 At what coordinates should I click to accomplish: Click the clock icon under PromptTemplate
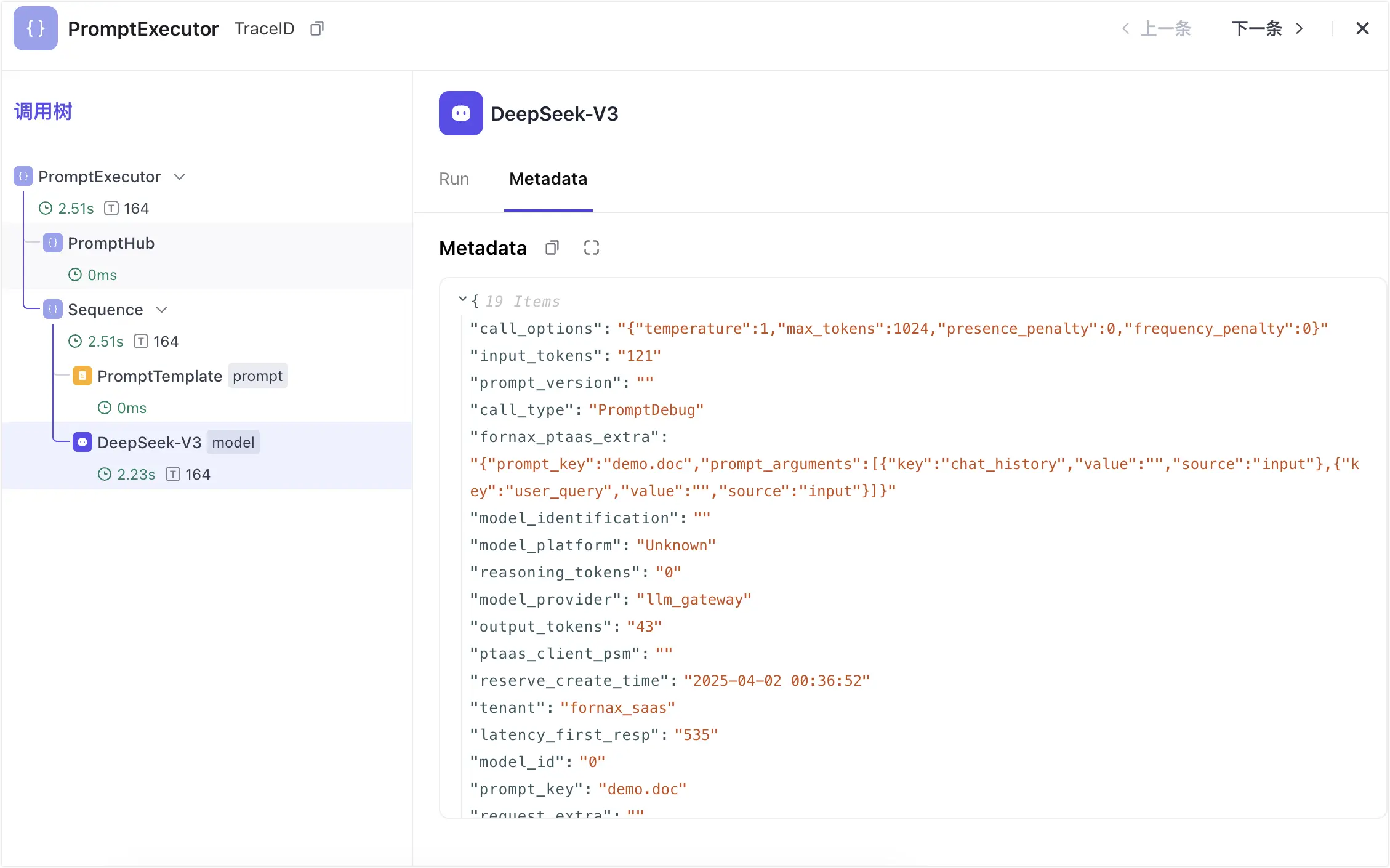pos(105,408)
